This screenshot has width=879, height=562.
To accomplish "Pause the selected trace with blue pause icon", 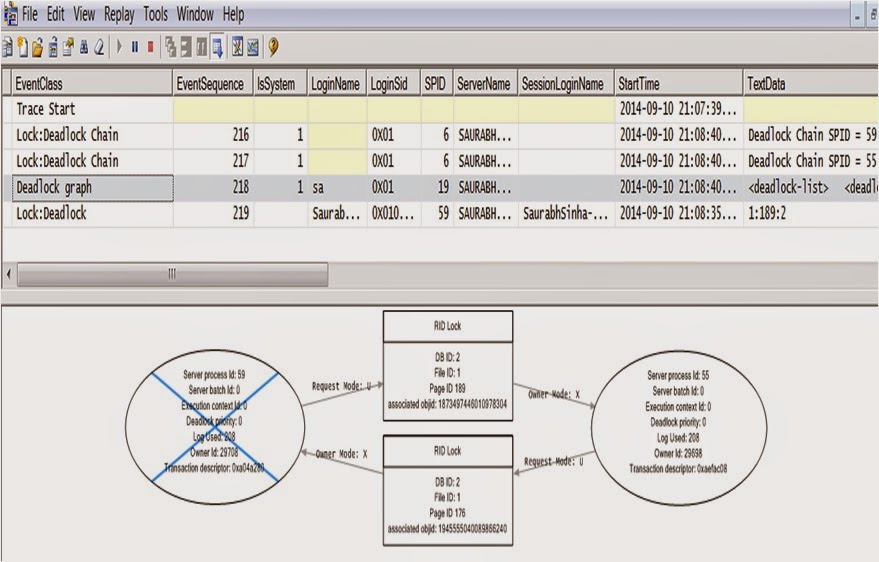I will tap(135, 47).
